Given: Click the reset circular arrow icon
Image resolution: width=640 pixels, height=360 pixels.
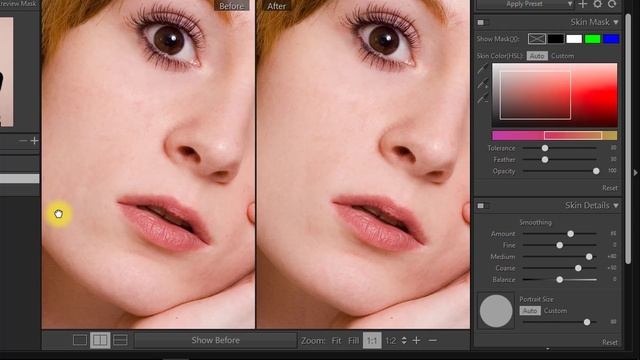Looking at the screenshot, I should [x=612, y=4].
